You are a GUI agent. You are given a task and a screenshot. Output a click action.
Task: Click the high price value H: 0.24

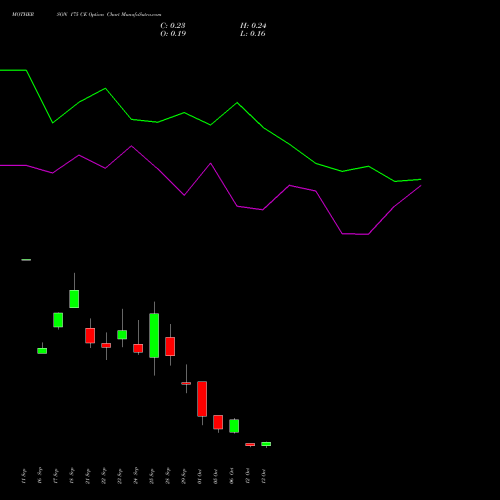click(x=253, y=26)
